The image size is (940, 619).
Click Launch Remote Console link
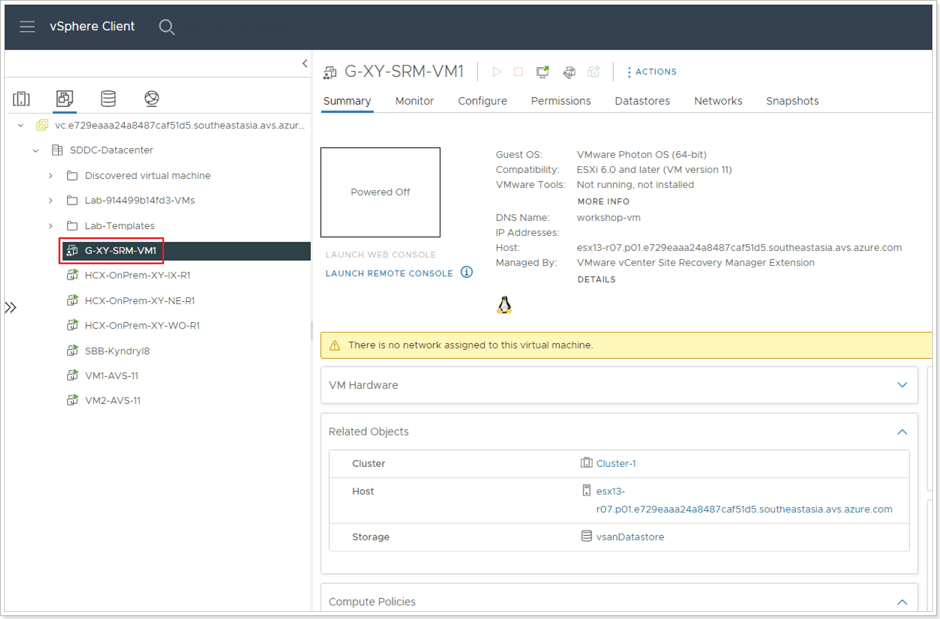pos(389,273)
